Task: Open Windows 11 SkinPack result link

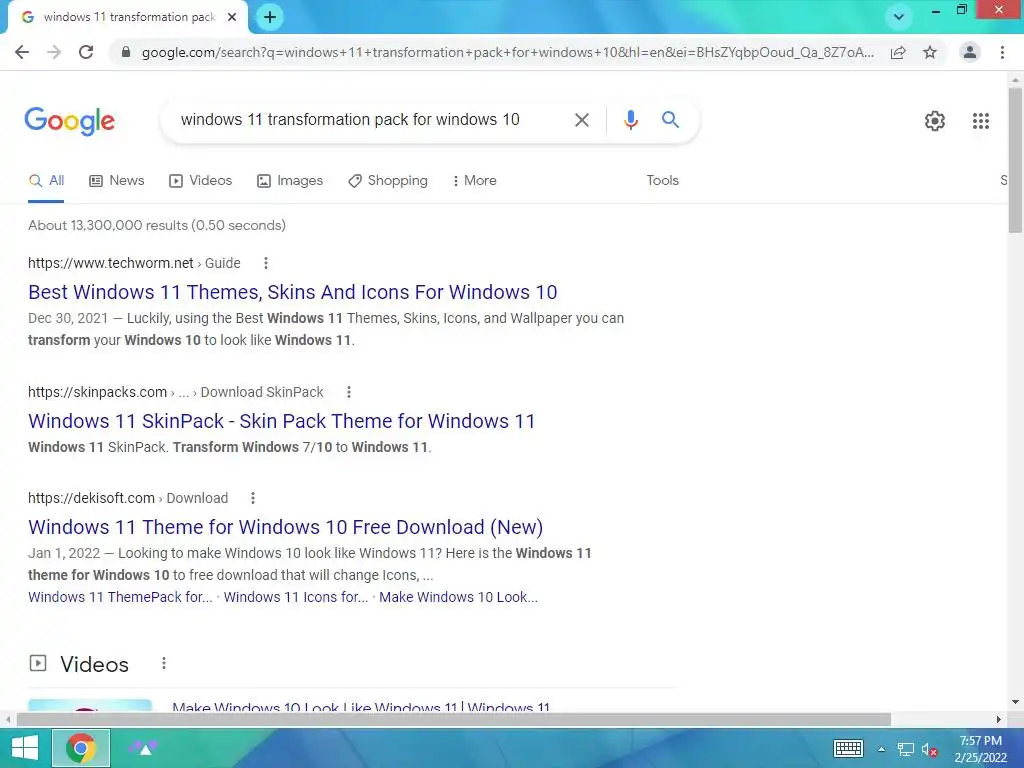Action: point(281,421)
